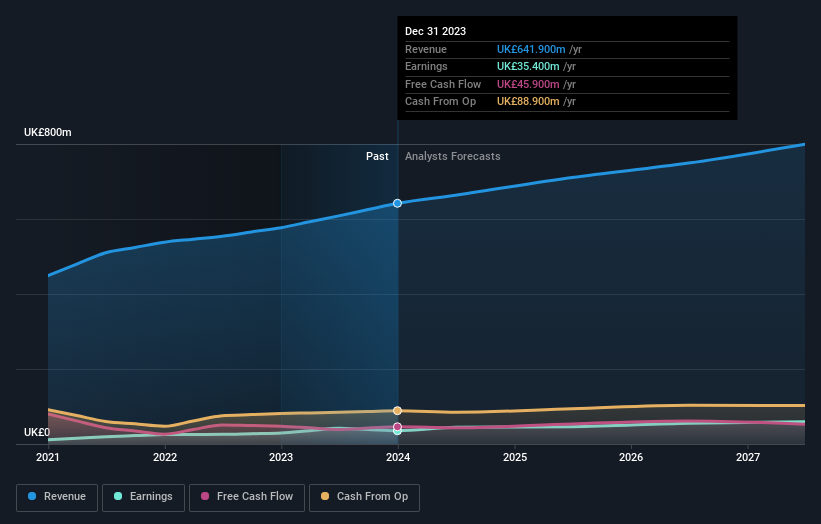Click the UK£641.900m revenue value
Screen dimensions: 821x524
click(531, 49)
